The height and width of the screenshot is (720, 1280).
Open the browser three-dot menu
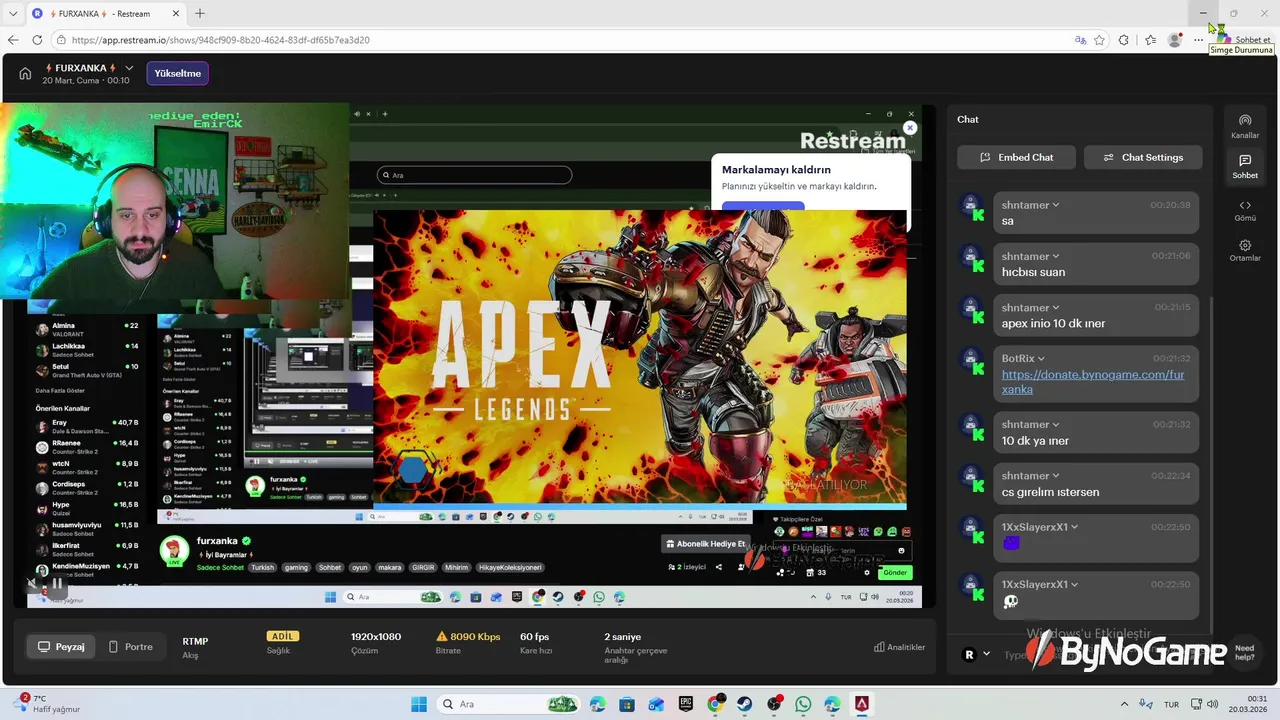coord(1198,40)
